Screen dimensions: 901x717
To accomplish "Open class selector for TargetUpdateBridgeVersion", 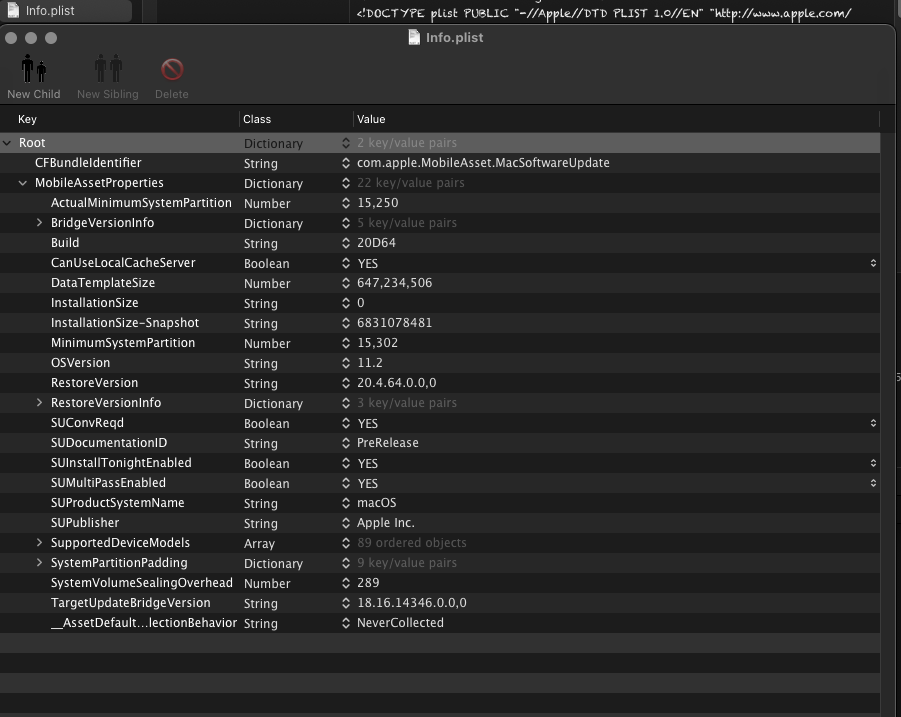I will [x=345, y=603].
